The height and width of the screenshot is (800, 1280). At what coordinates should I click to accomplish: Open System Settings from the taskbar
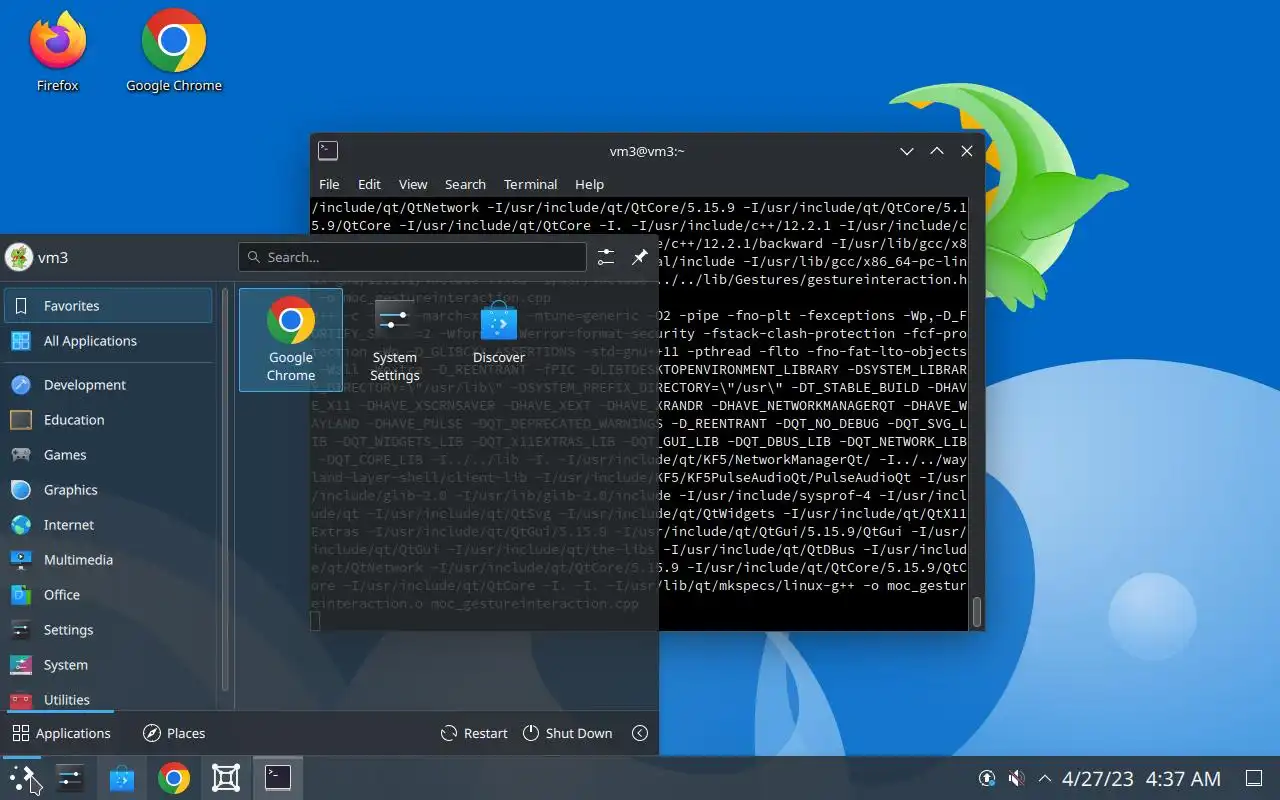tap(70, 778)
